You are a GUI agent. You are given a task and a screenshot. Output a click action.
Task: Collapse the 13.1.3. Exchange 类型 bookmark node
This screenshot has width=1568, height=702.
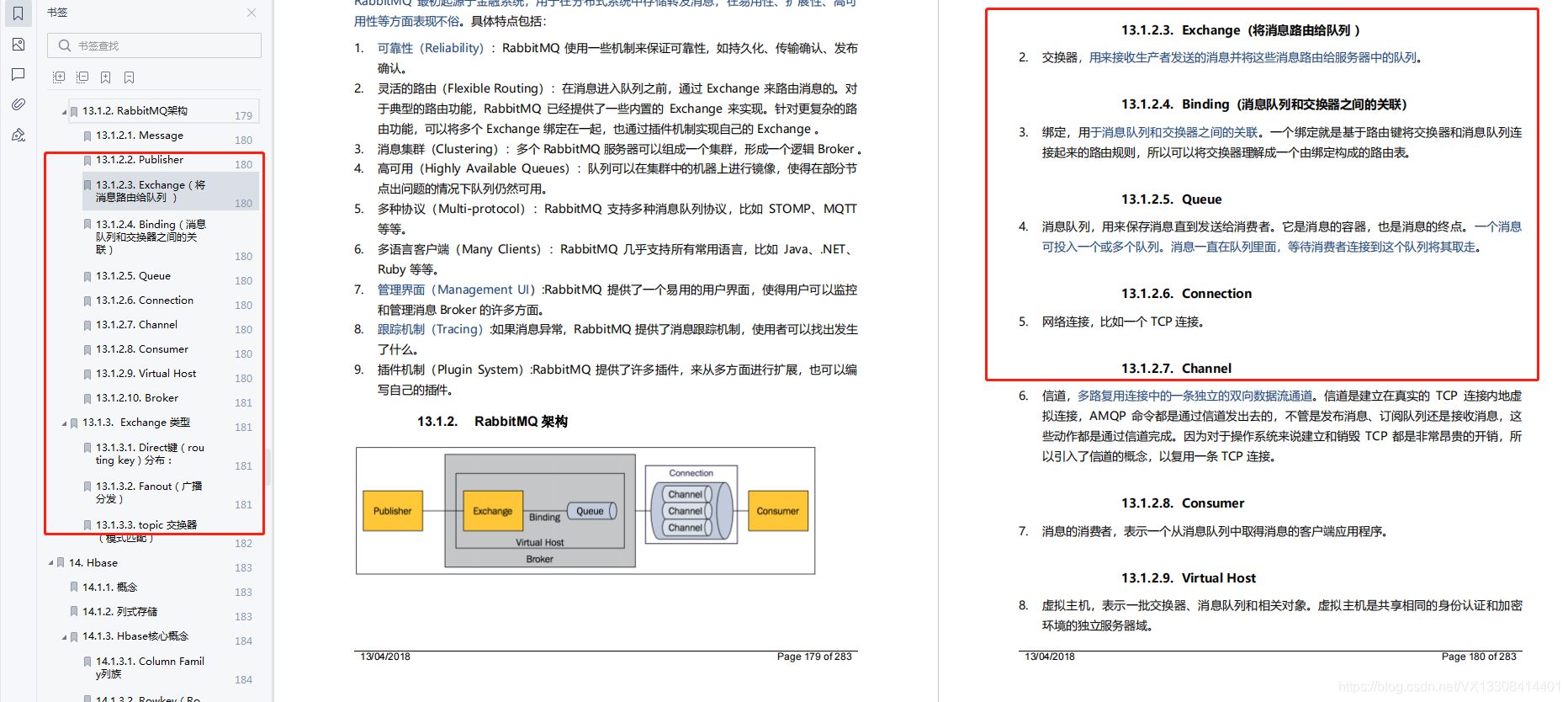click(64, 423)
